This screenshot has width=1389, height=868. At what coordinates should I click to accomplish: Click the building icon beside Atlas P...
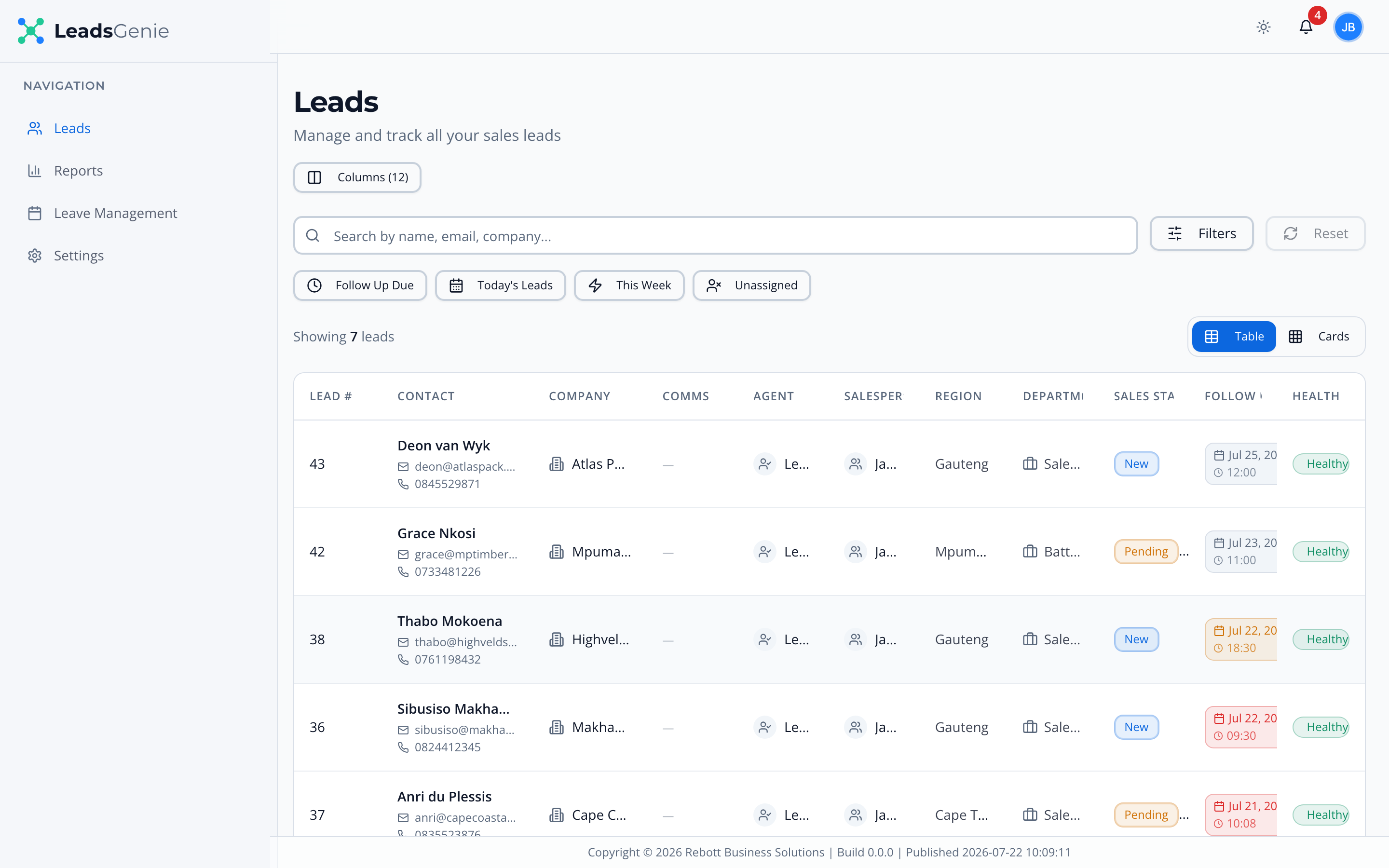click(556, 464)
